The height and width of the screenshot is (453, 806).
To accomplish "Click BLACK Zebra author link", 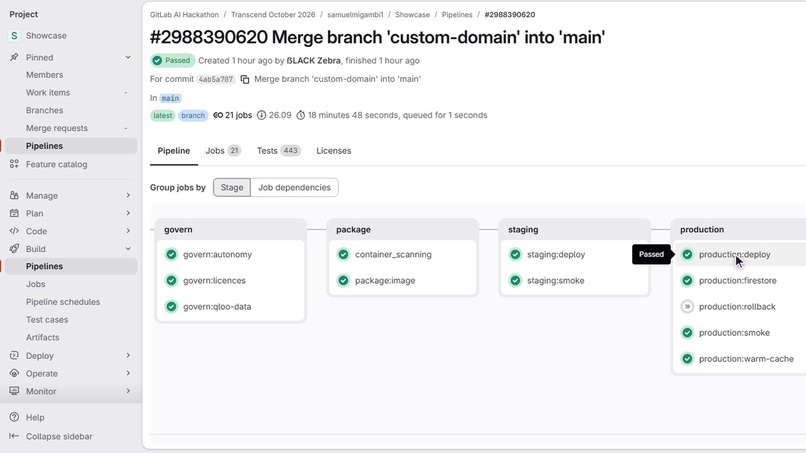I will click(313, 61).
